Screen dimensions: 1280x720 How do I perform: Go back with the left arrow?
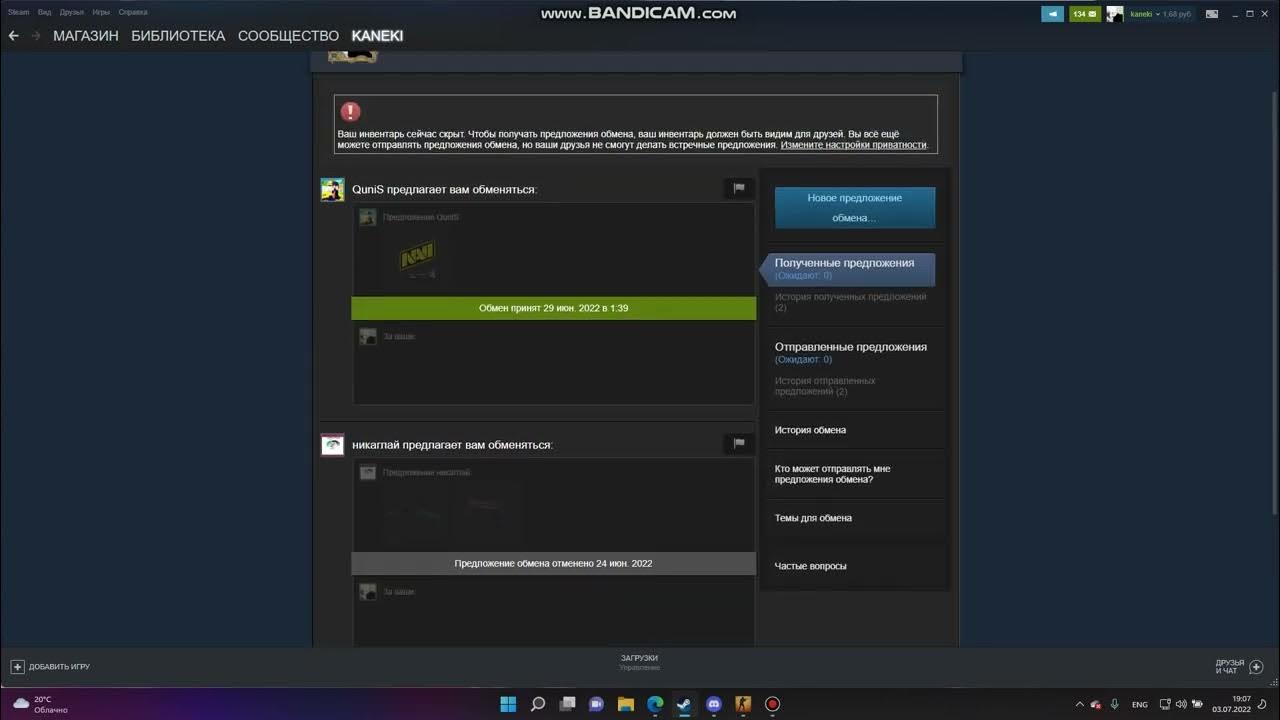(x=13, y=35)
